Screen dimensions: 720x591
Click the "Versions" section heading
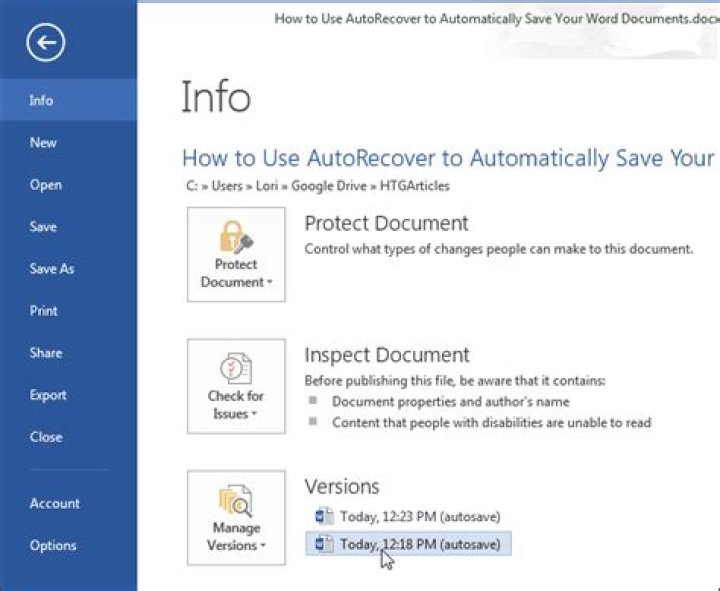click(x=342, y=486)
